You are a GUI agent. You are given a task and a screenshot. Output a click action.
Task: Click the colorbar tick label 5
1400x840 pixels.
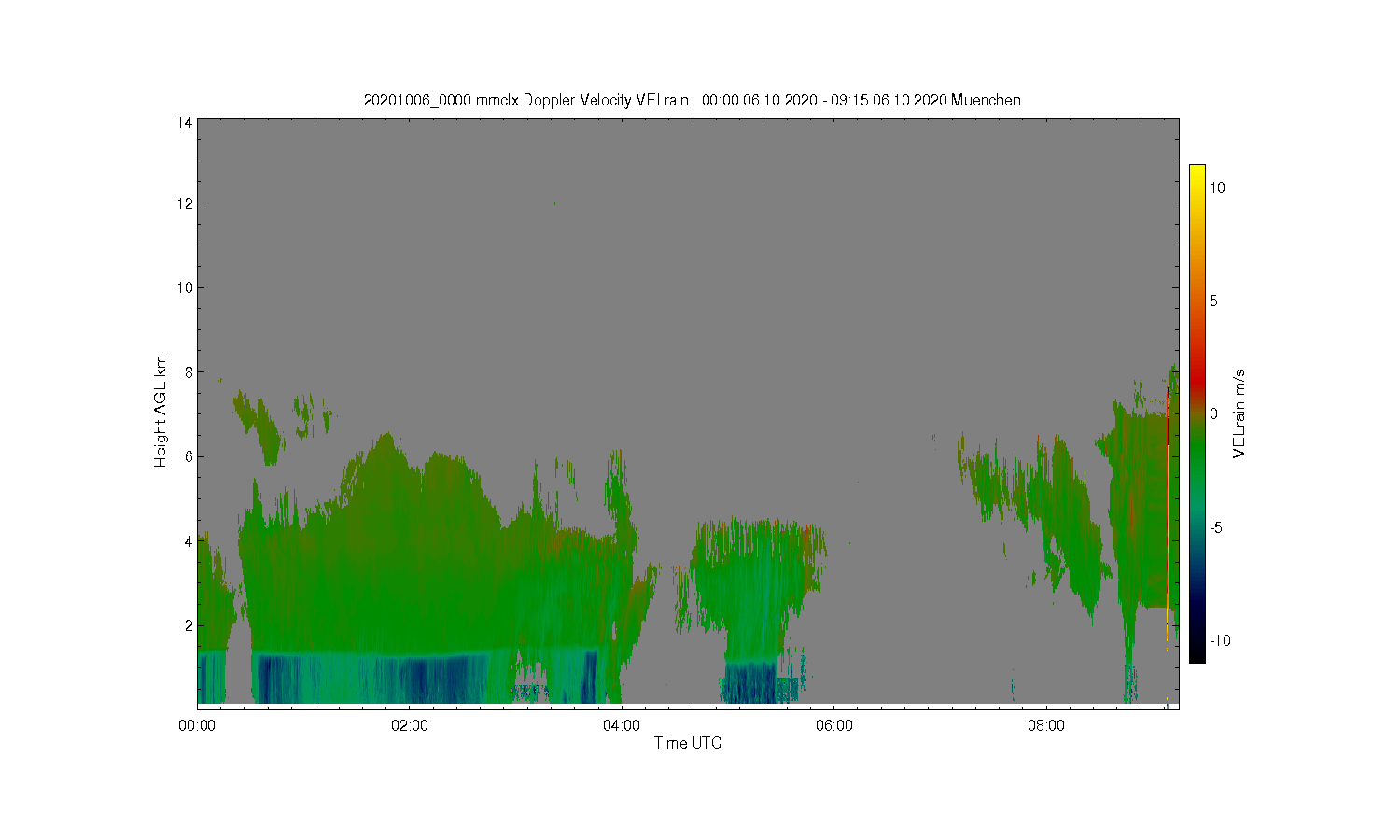tap(1213, 301)
